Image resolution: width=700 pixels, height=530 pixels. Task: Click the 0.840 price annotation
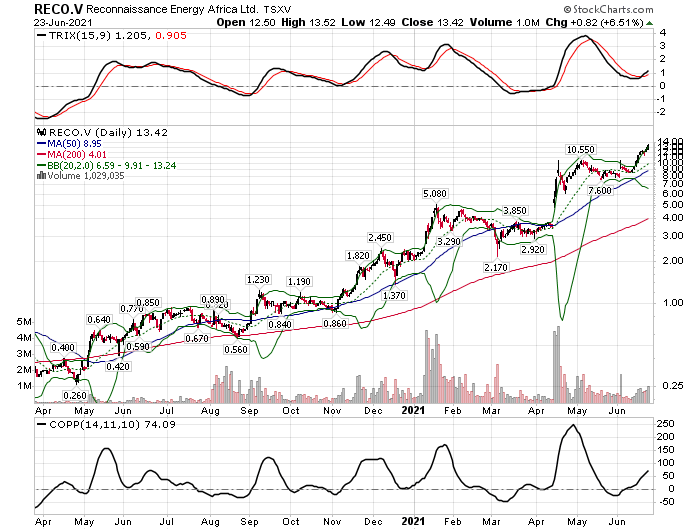280,325
